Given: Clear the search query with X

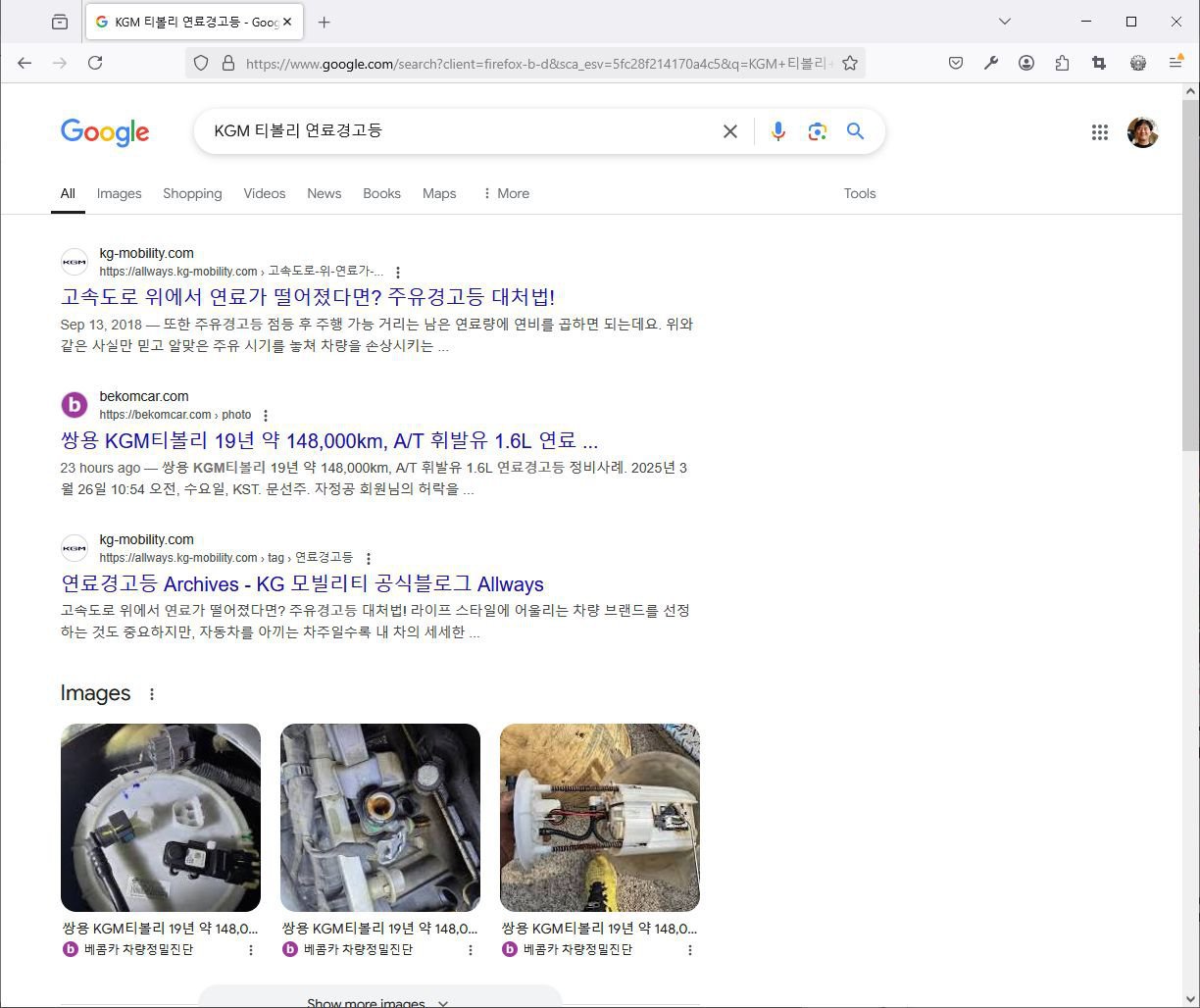Looking at the screenshot, I should pos(730,131).
